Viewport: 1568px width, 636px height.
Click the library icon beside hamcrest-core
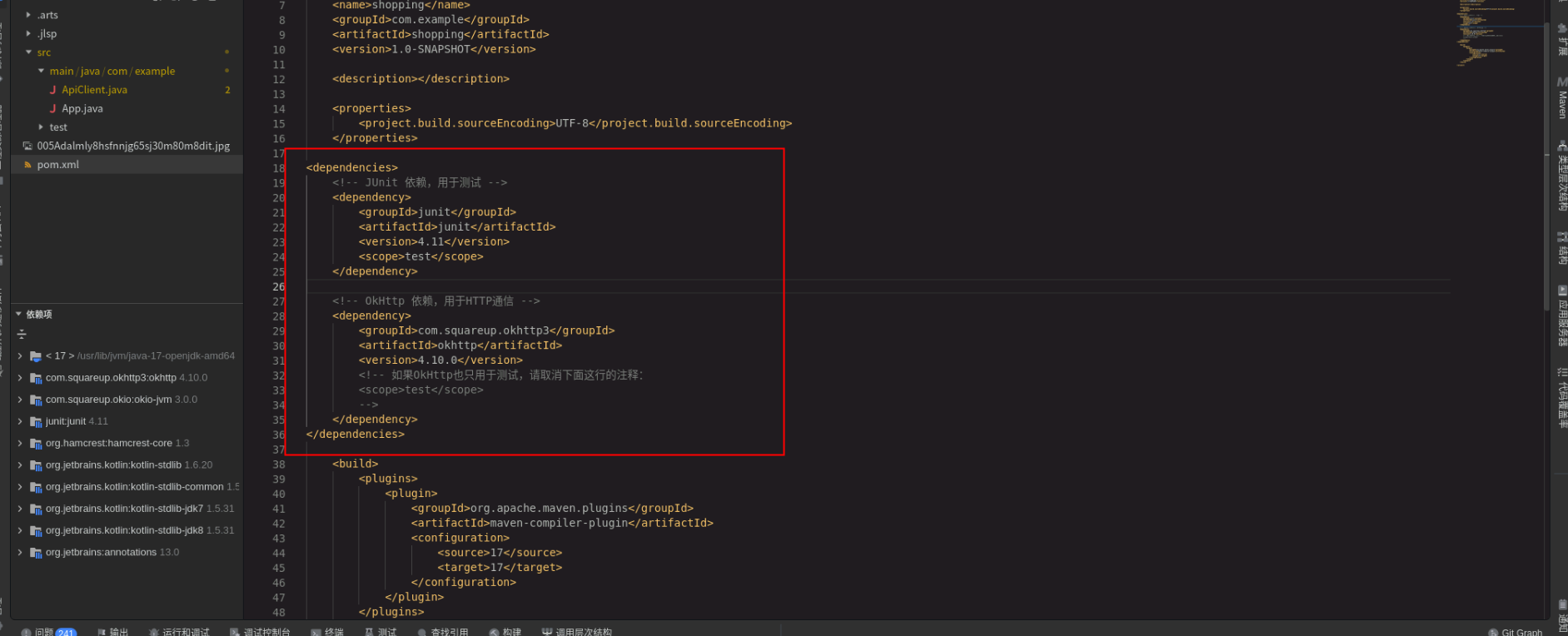click(36, 444)
